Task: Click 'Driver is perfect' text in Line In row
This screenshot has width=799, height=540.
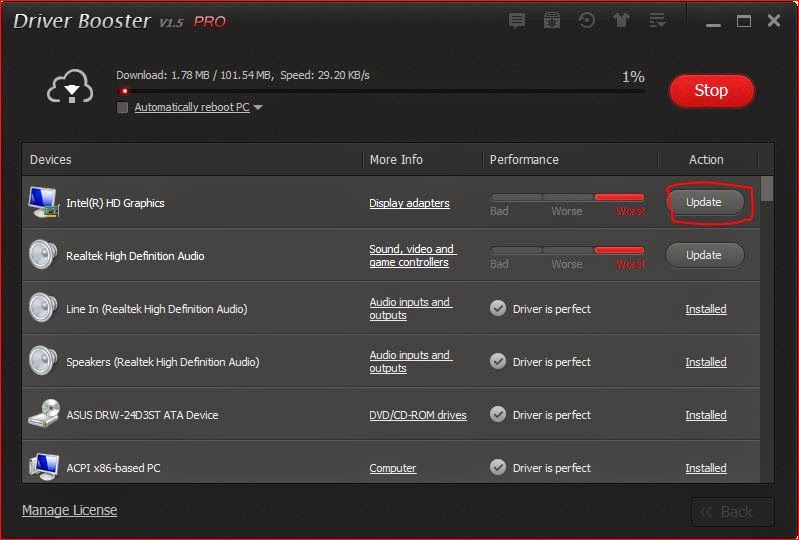Action: pos(551,309)
